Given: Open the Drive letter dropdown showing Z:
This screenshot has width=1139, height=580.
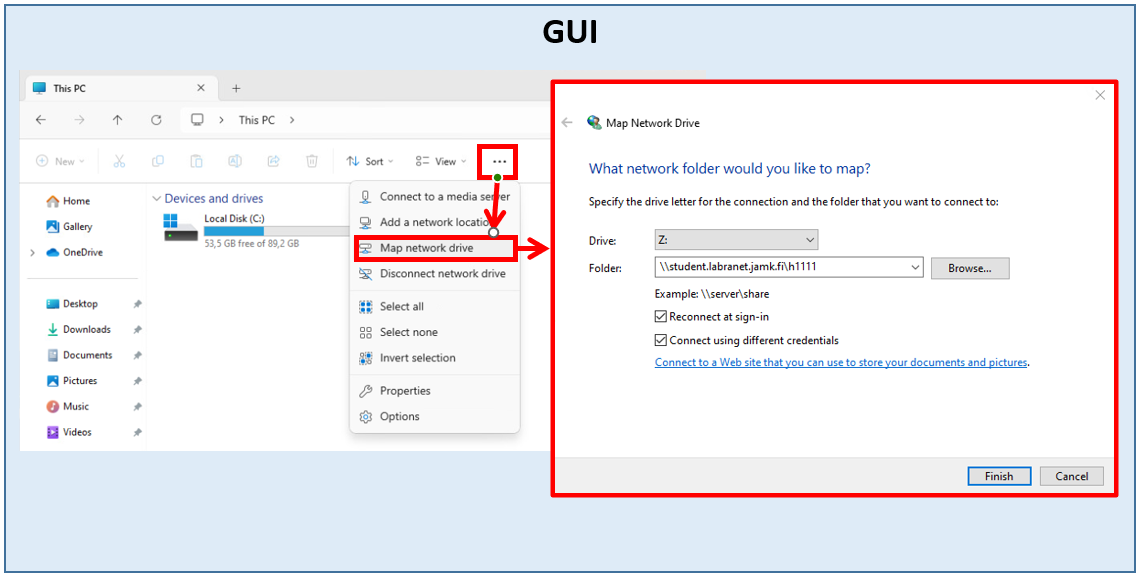Looking at the screenshot, I should (x=808, y=239).
